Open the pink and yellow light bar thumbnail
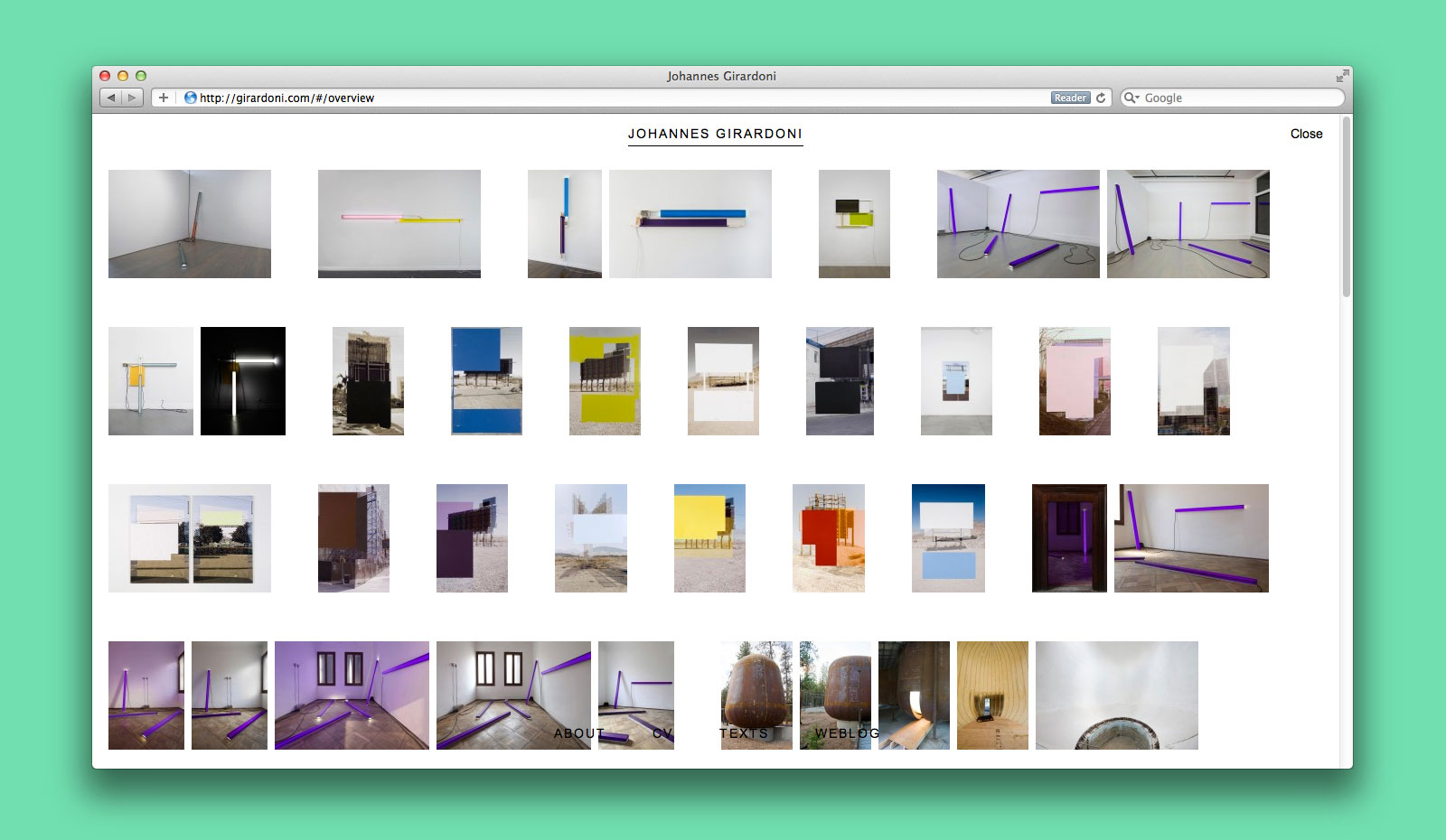Screen dimensions: 1446x840 tap(399, 224)
